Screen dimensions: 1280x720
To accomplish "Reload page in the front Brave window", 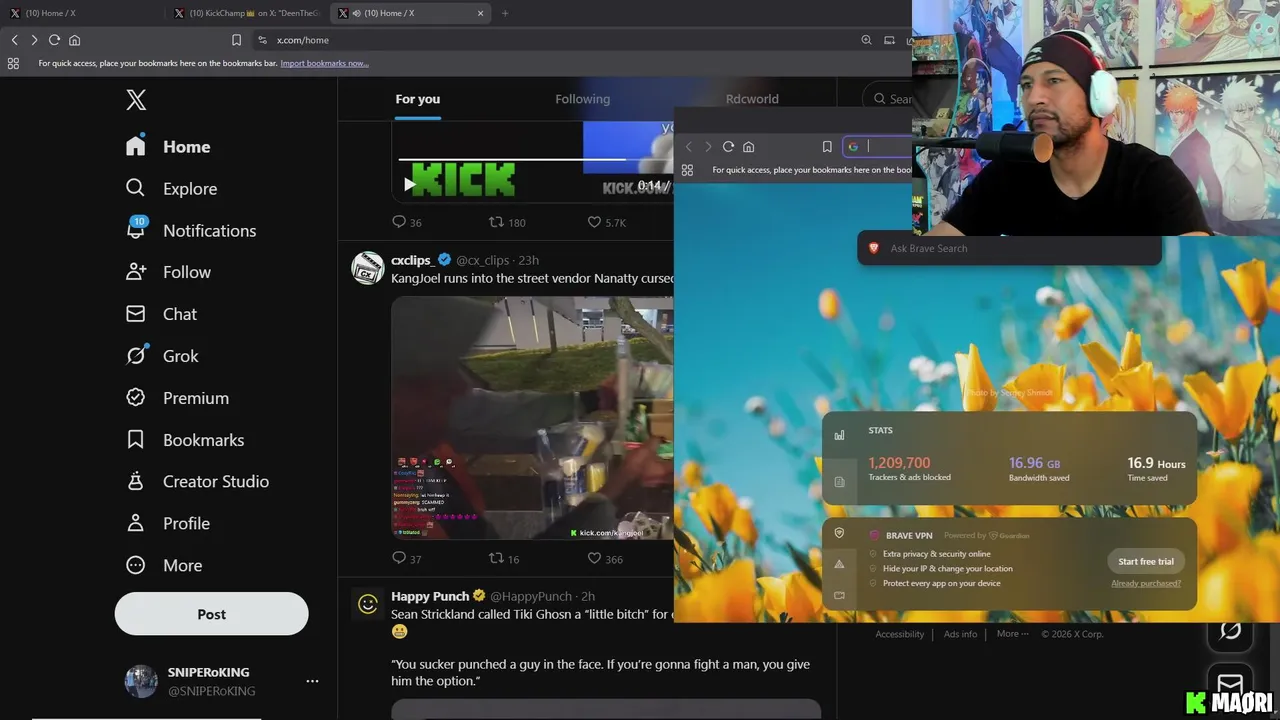I will (x=728, y=147).
